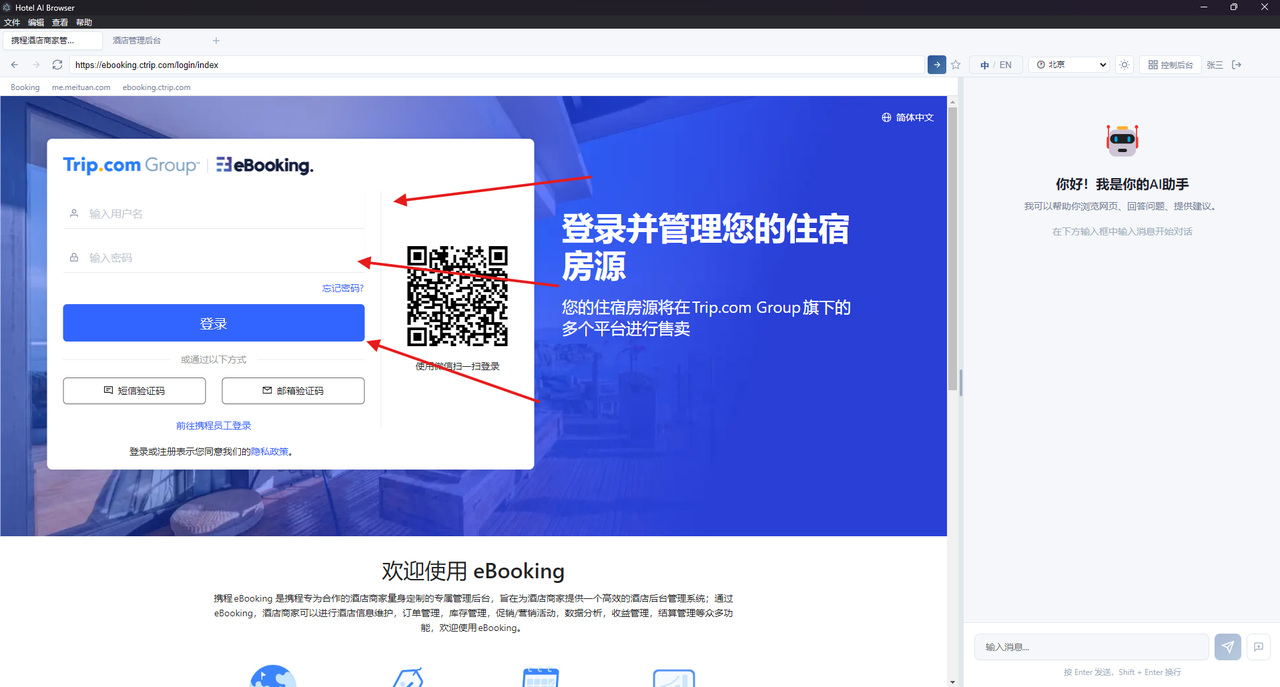Click 忘记密码? link

pyautogui.click(x=343, y=288)
